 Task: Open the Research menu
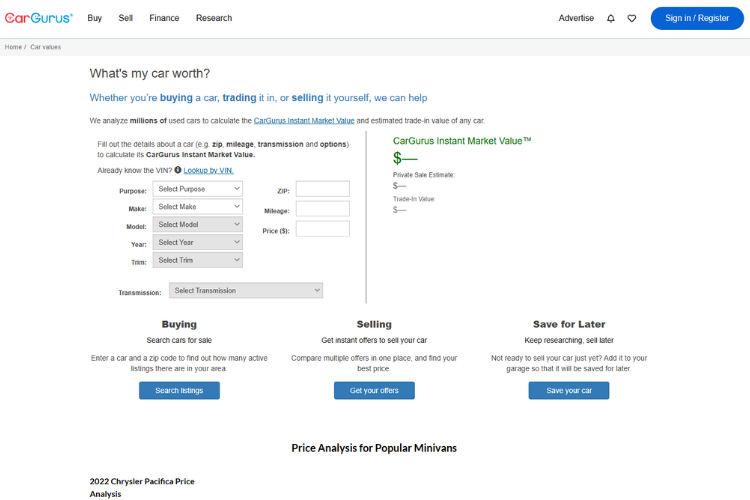click(214, 18)
